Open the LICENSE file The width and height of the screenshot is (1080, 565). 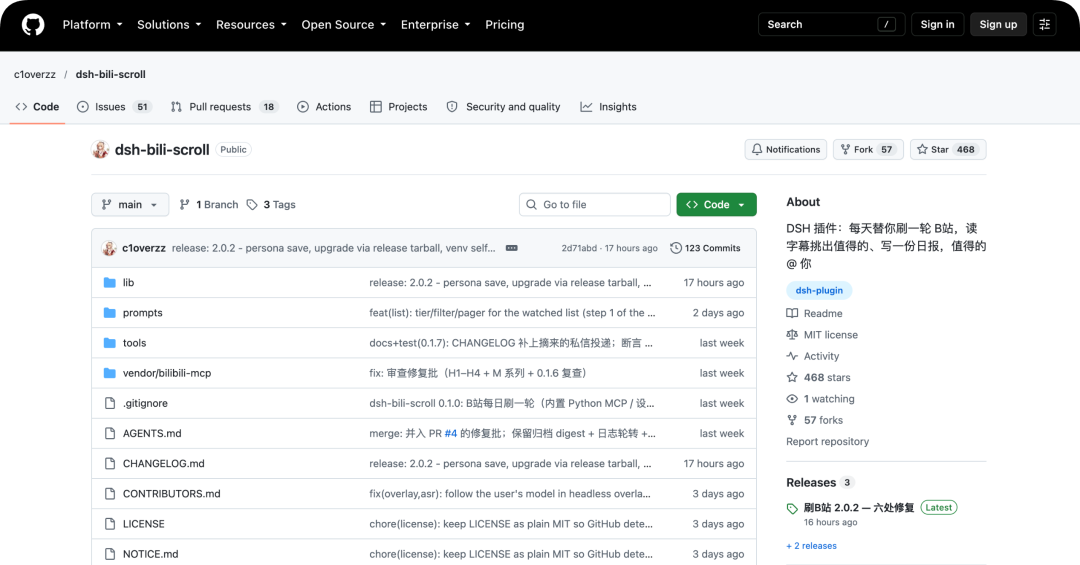[x=144, y=524]
